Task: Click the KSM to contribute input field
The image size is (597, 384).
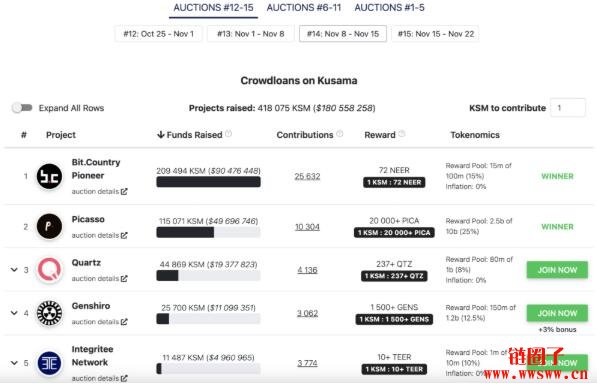Action: tap(568, 108)
